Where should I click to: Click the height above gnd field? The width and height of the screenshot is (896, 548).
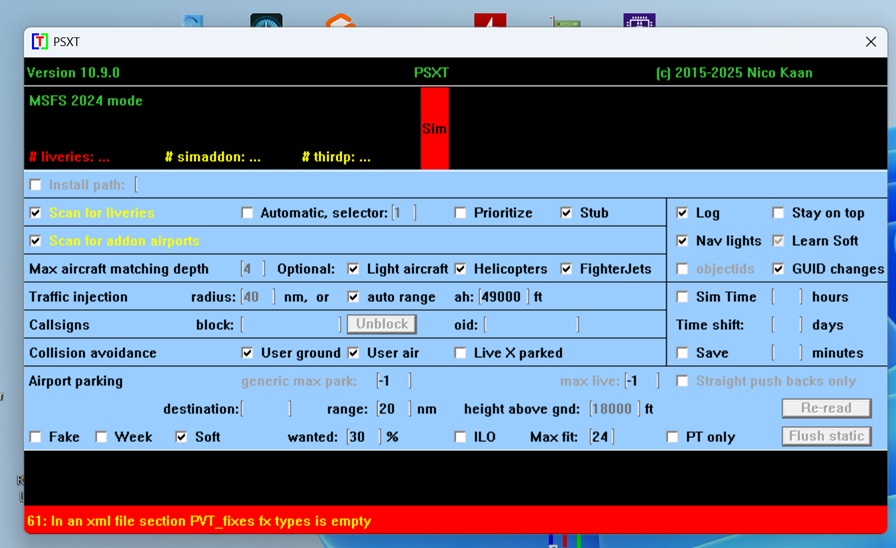[615, 409]
